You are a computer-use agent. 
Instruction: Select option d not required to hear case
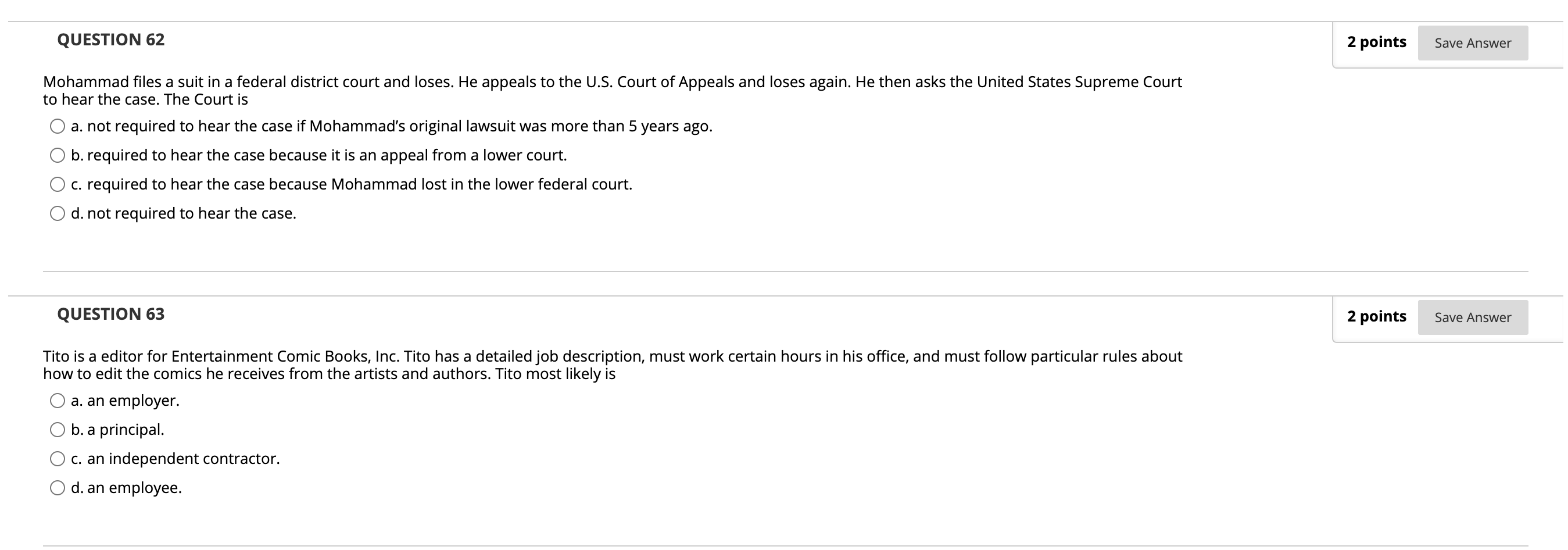[56, 213]
